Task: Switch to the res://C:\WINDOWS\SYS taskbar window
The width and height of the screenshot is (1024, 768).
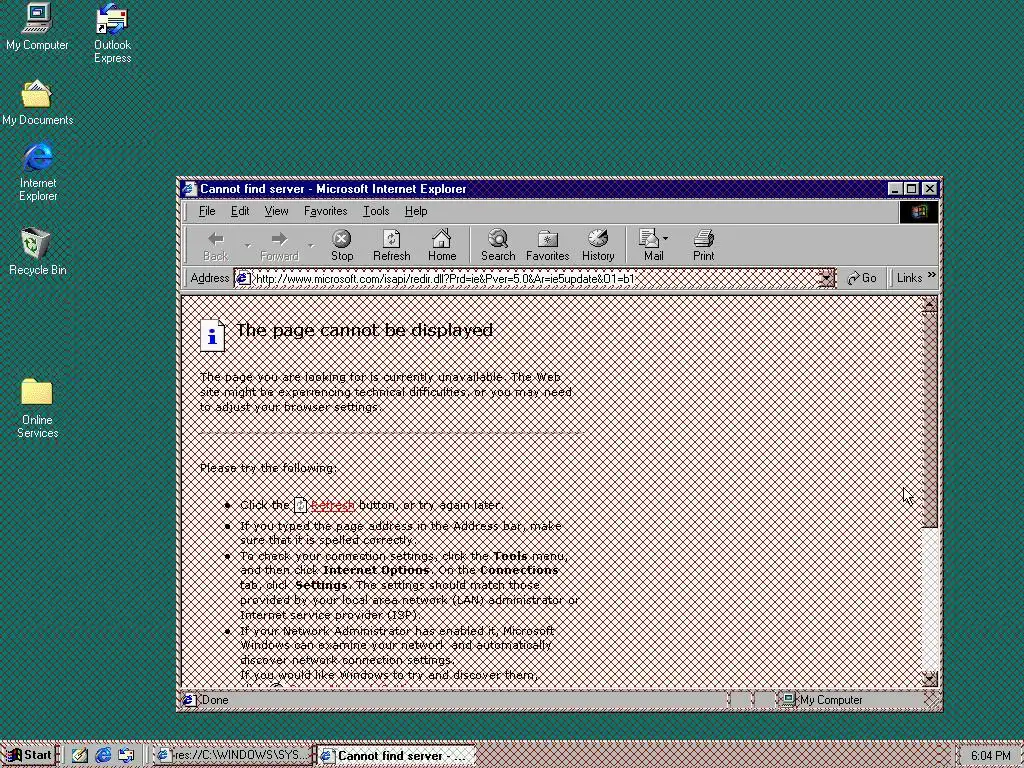Action: click(232, 756)
